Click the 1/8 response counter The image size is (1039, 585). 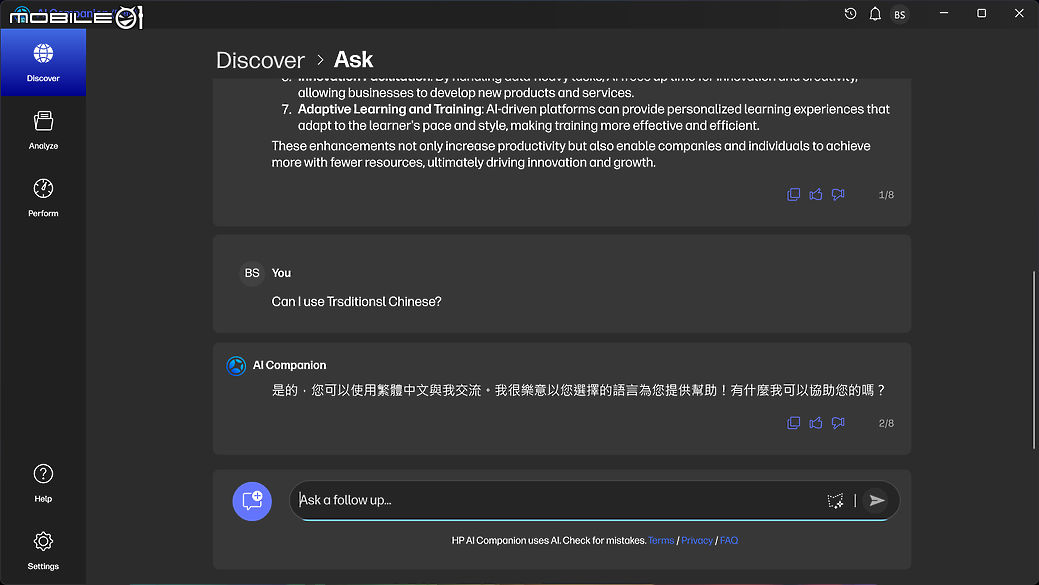886,195
